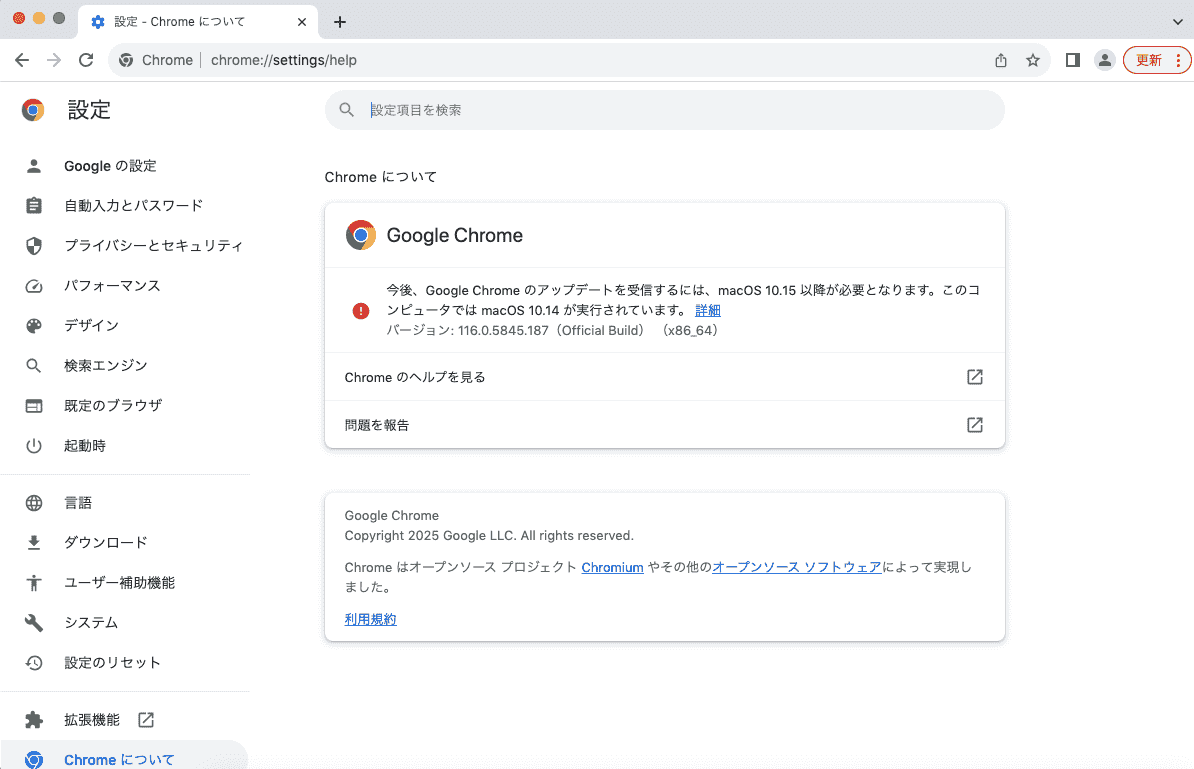Click the 既定のブラウザ sidebar label
Screen dimensions: 1194x769
point(113,406)
